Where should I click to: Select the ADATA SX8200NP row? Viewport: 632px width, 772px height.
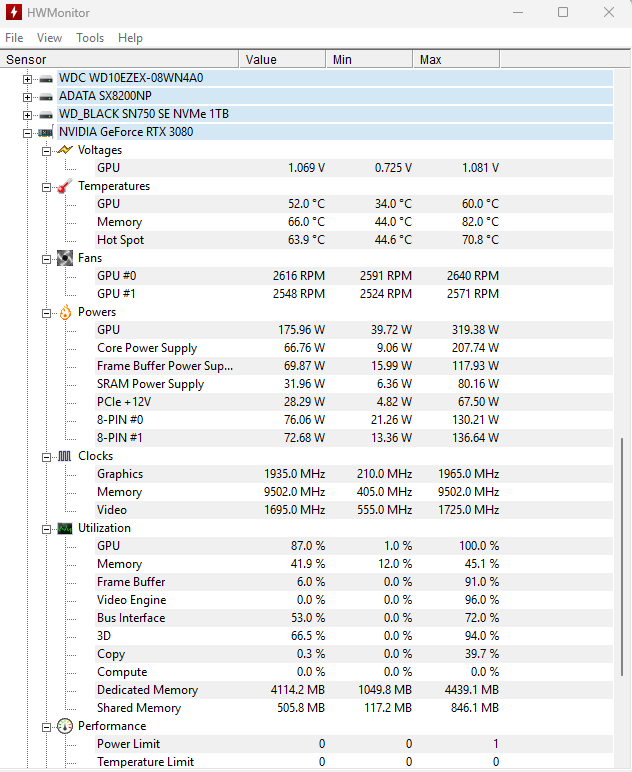(x=335, y=96)
